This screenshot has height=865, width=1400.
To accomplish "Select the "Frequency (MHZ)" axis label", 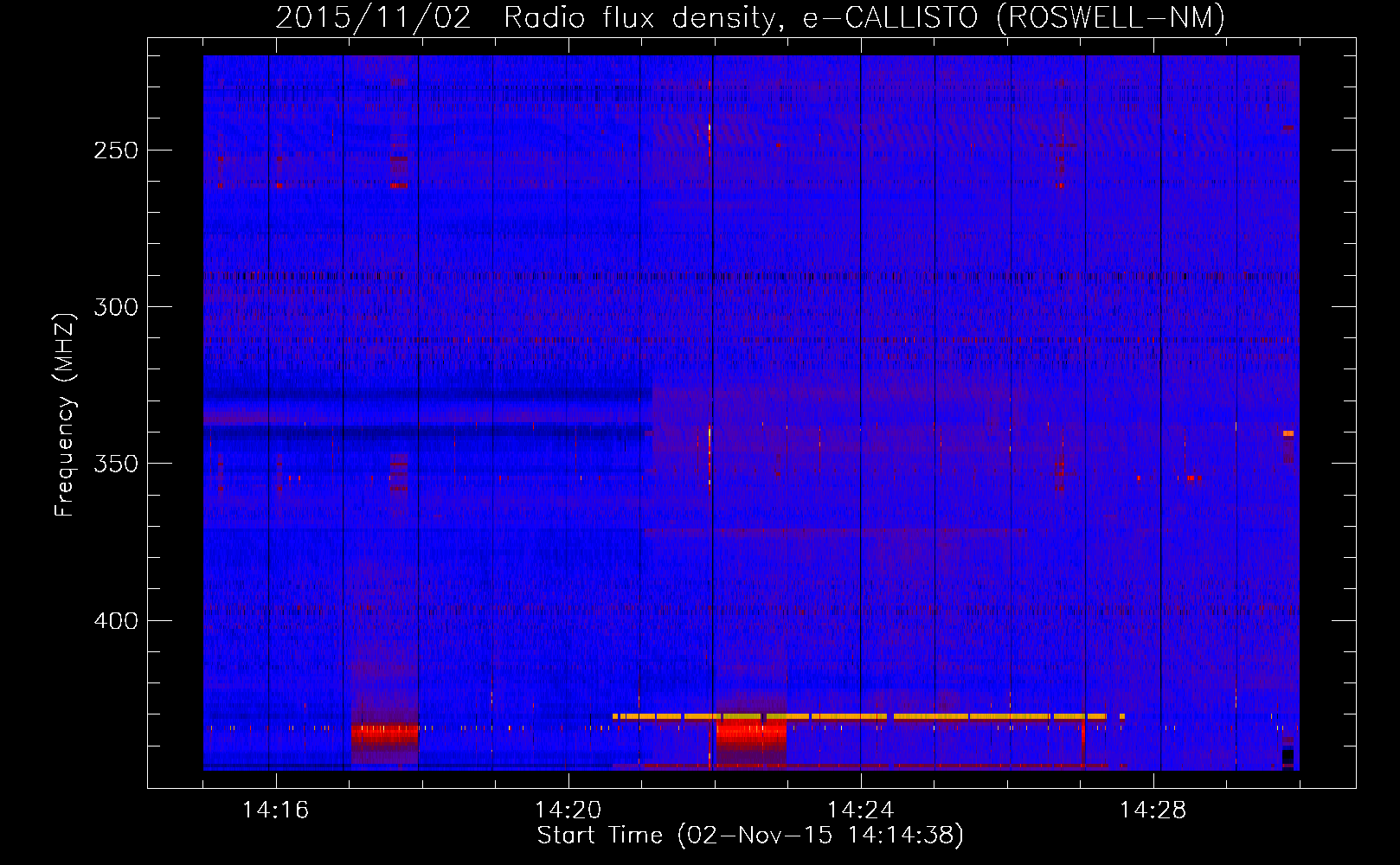I will coord(65,414).
